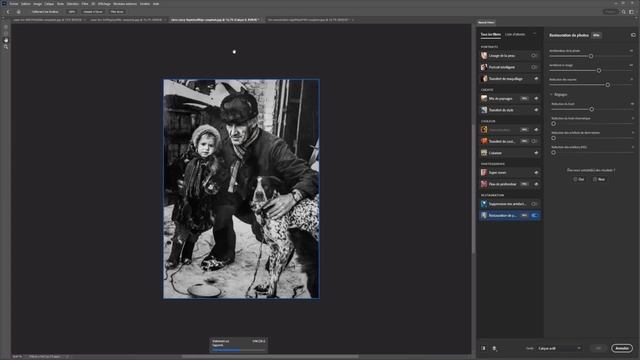Select the Subtract from selection tool
This screenshot has width=640, height=360.
[x=6, y=33]
